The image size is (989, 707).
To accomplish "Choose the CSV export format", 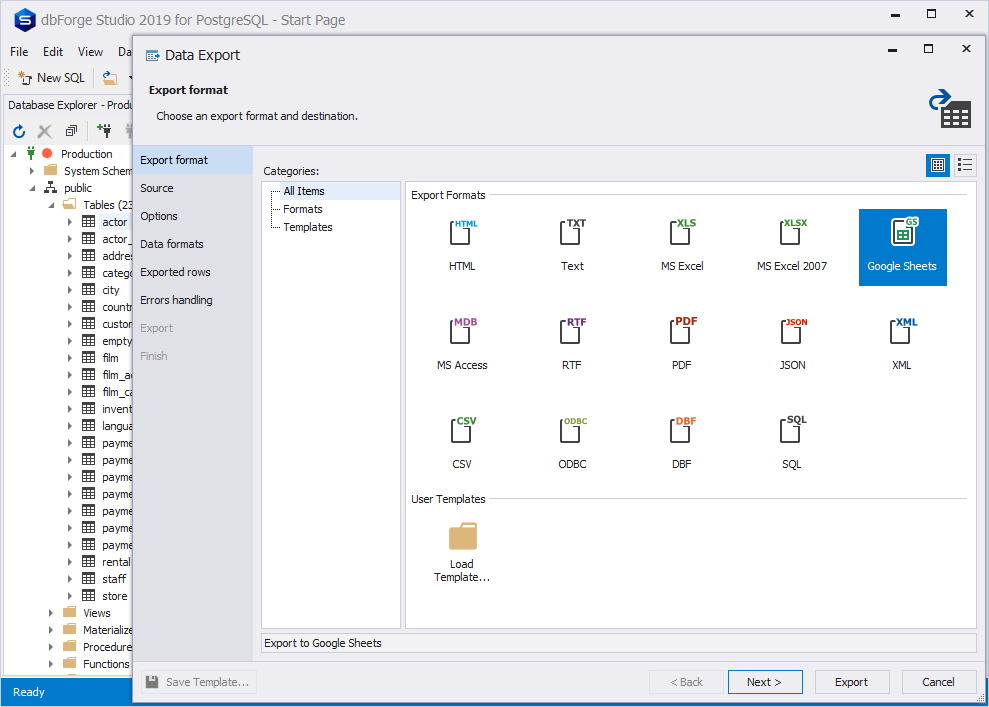I will coord(462,444).
